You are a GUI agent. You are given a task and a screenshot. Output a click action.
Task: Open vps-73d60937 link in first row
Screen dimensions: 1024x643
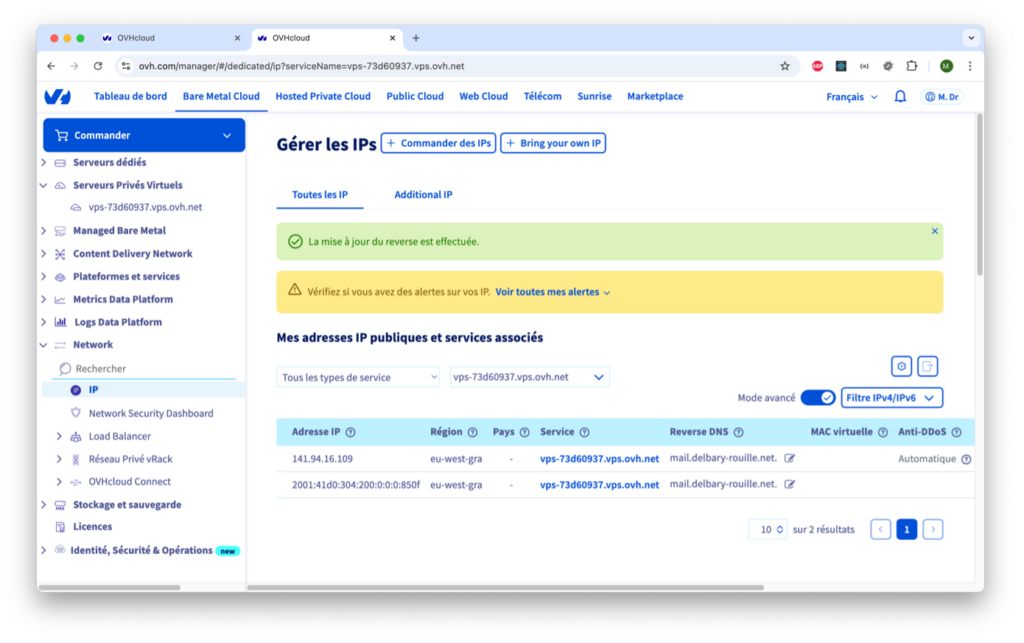click(x=600, y=459)
